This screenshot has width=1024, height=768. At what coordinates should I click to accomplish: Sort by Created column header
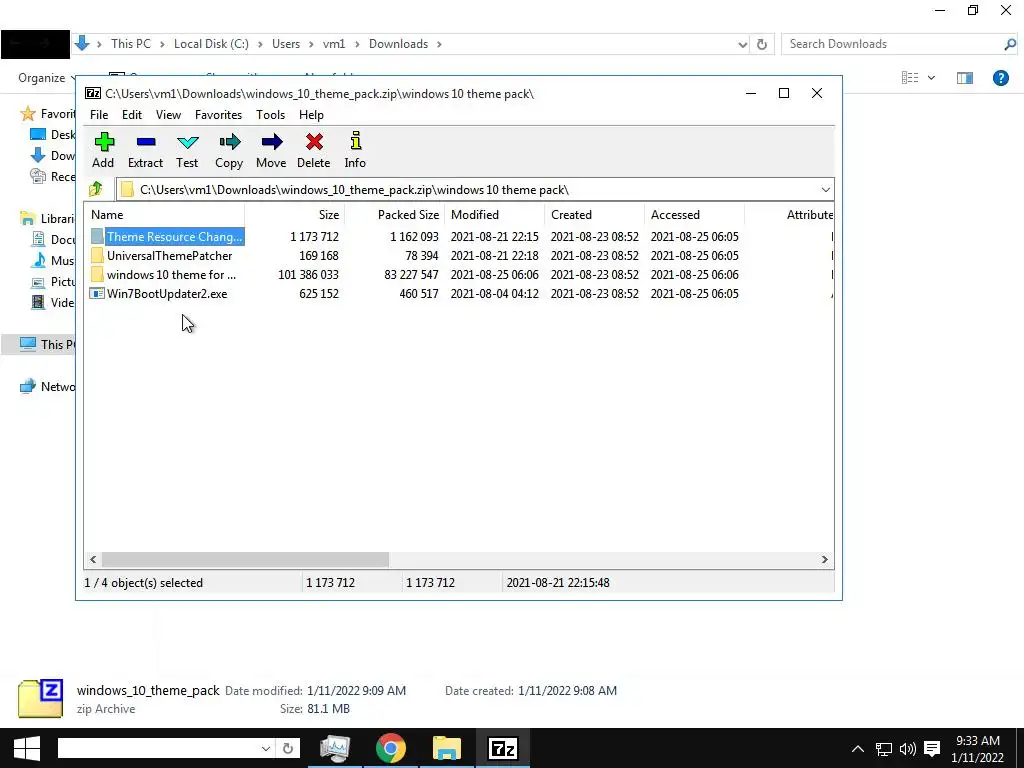(x=594, y=215)
